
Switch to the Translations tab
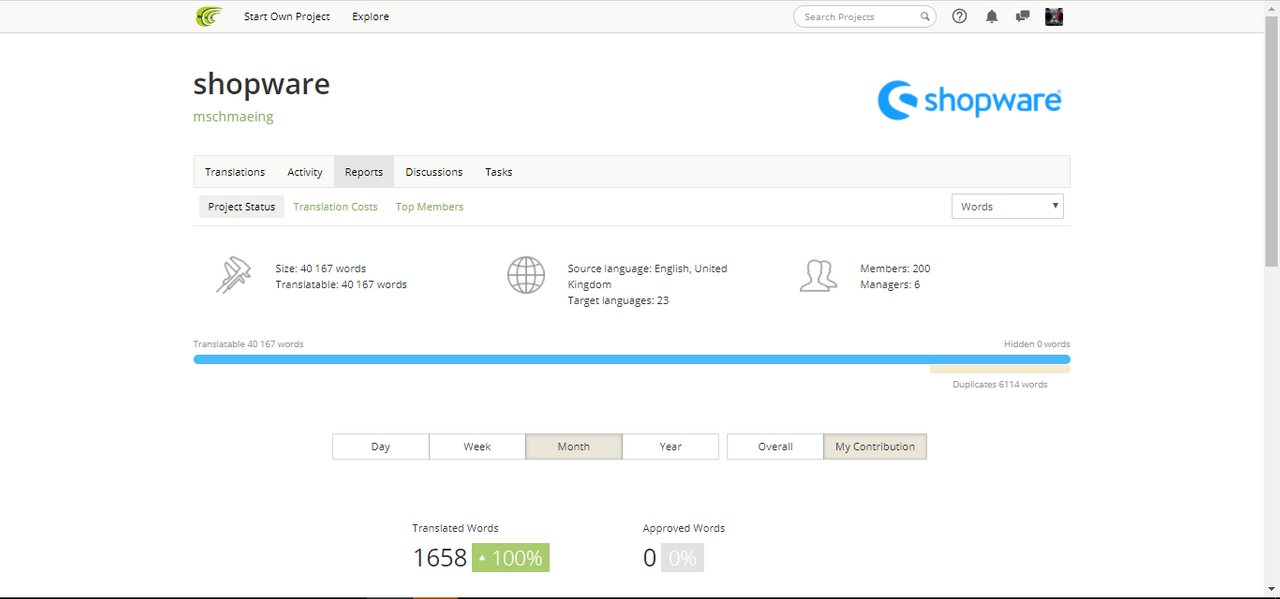tap(235, 172)
